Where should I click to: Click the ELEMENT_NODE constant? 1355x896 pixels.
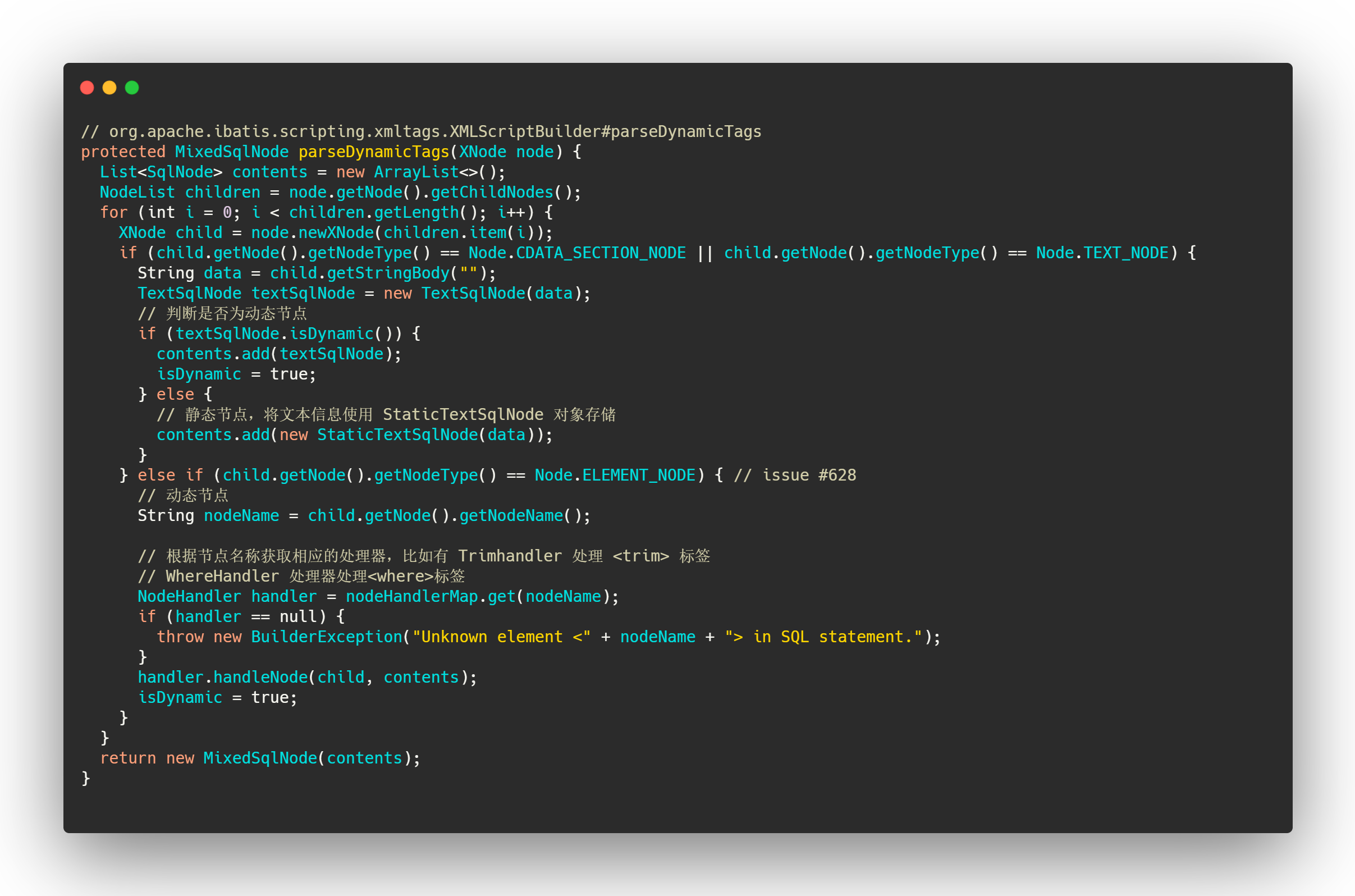click(x=638, y=476)
